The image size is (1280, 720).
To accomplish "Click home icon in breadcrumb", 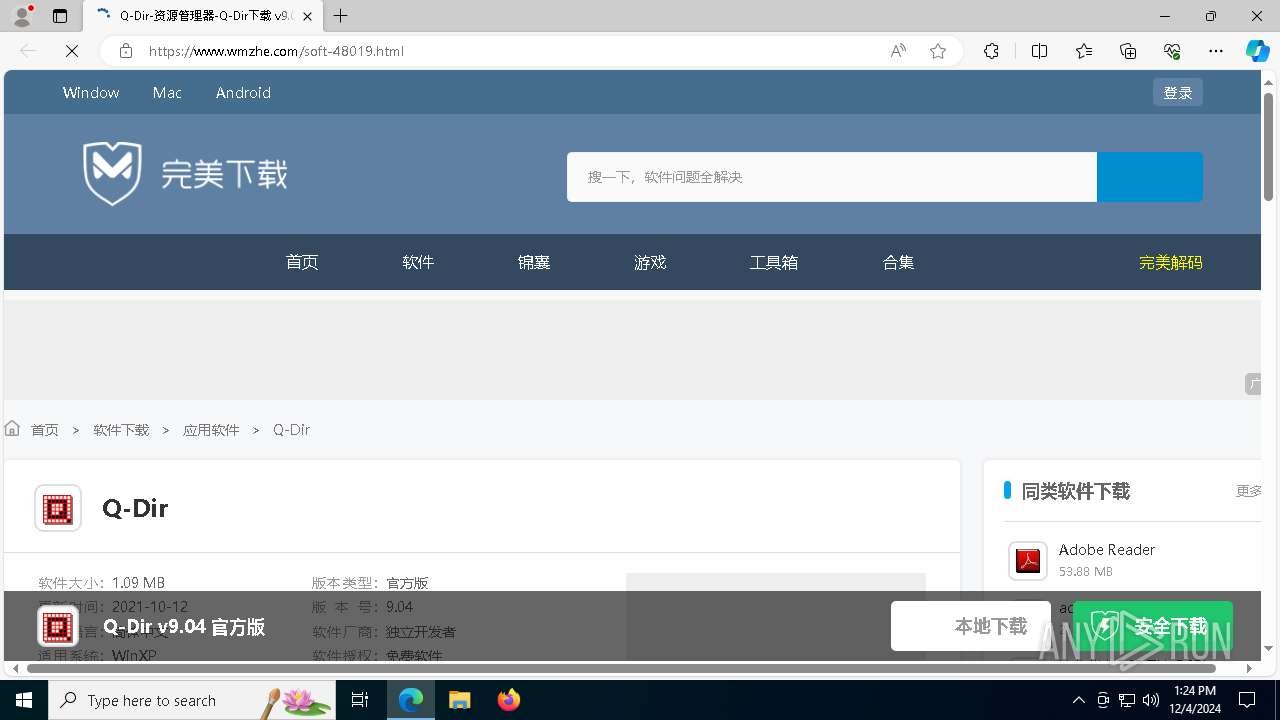I will coord(12,428).
